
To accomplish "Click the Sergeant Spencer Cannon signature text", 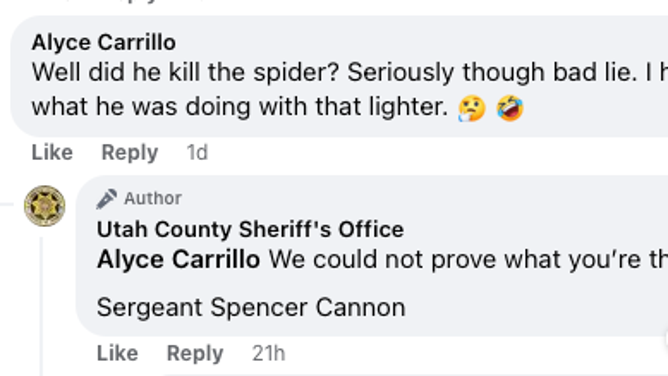I will pos(251,307).
